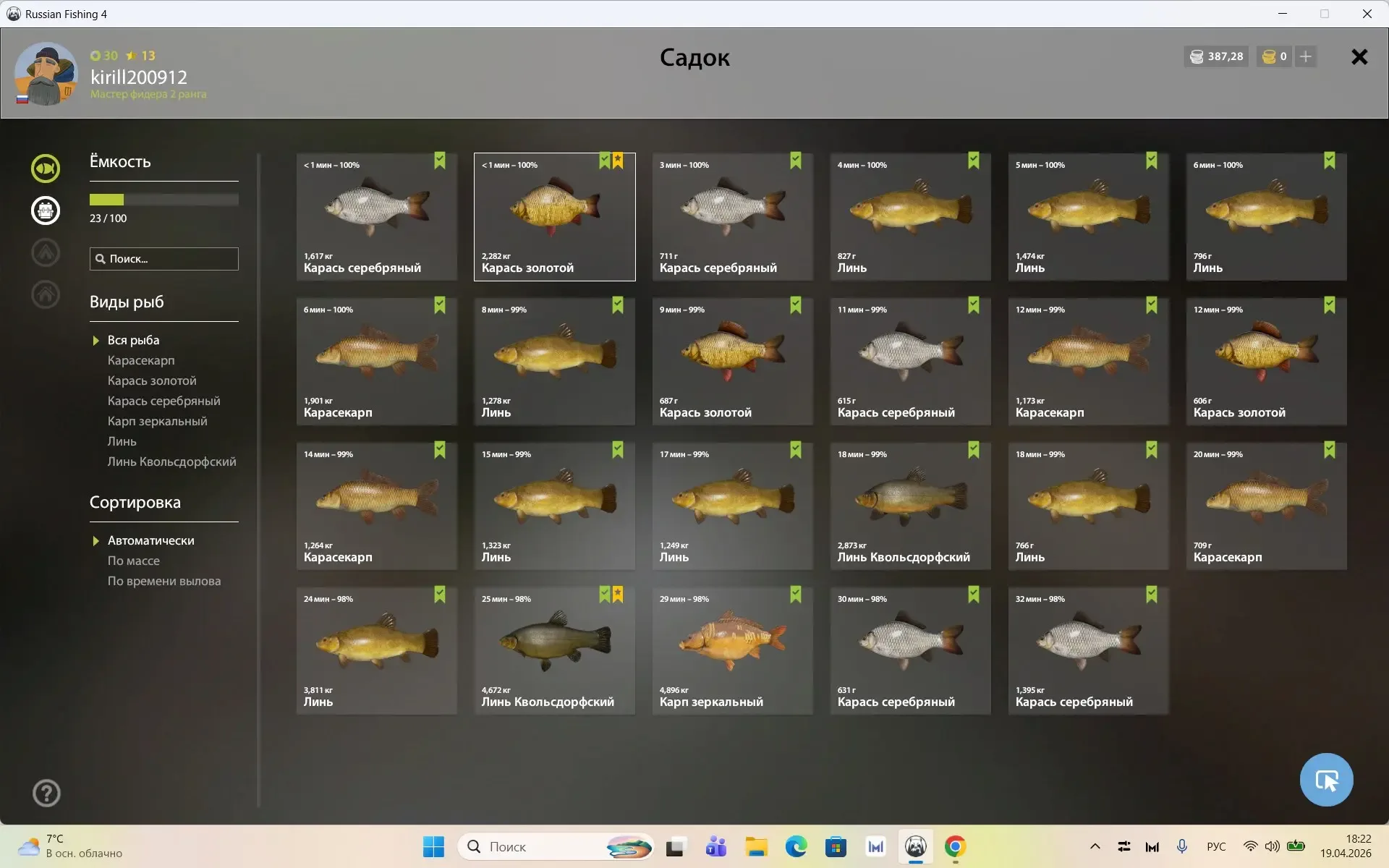This screenshot has width=1389, height=868.
Task: Open the fish keepnet icon in sidebar
Action: (x=46, y=169)
